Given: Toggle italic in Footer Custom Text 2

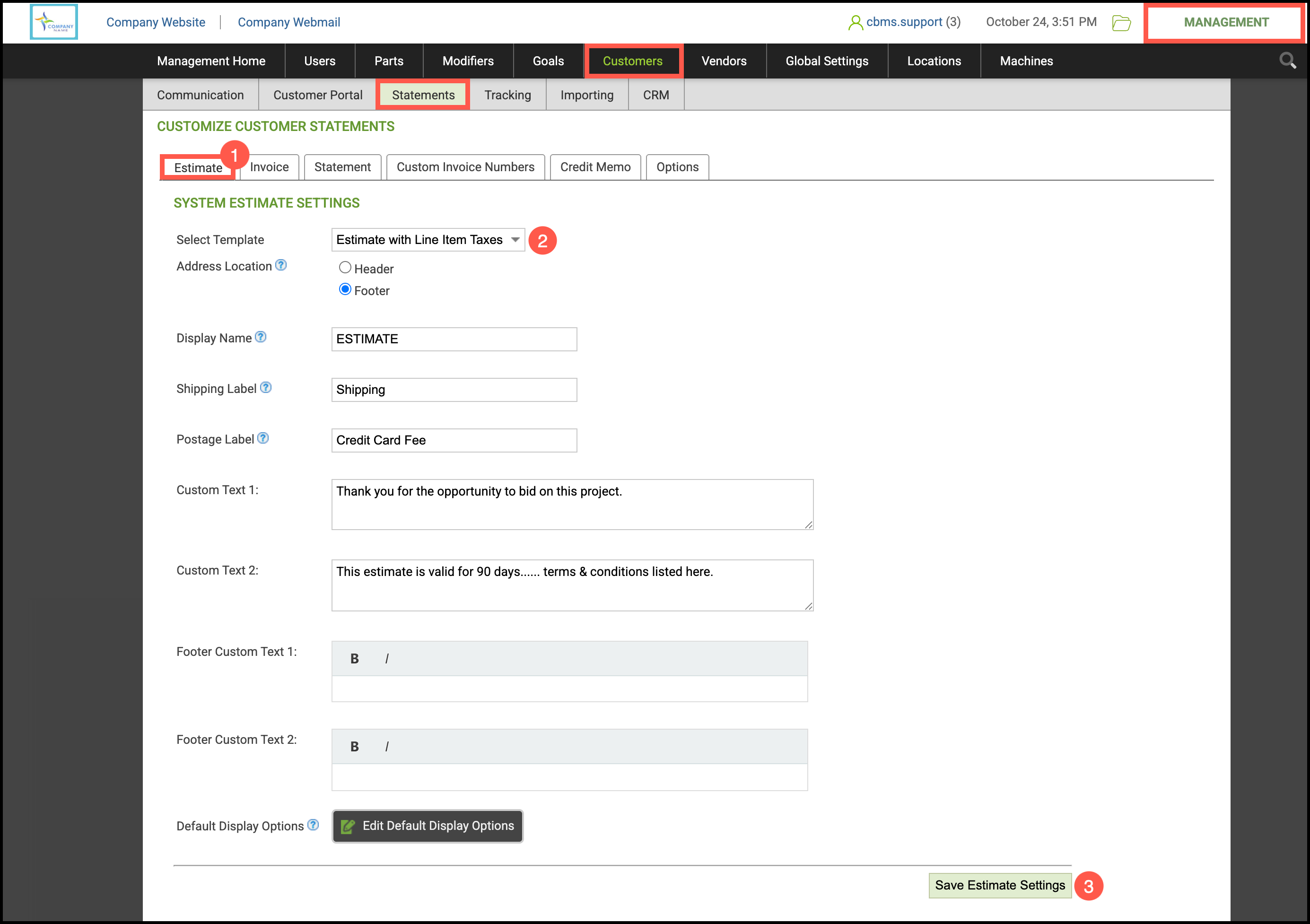Looking at the screenshot, I should pyautogui.click(x=387, y=747).
